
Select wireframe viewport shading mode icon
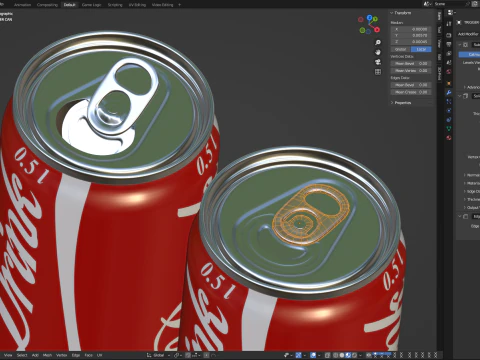335,355
